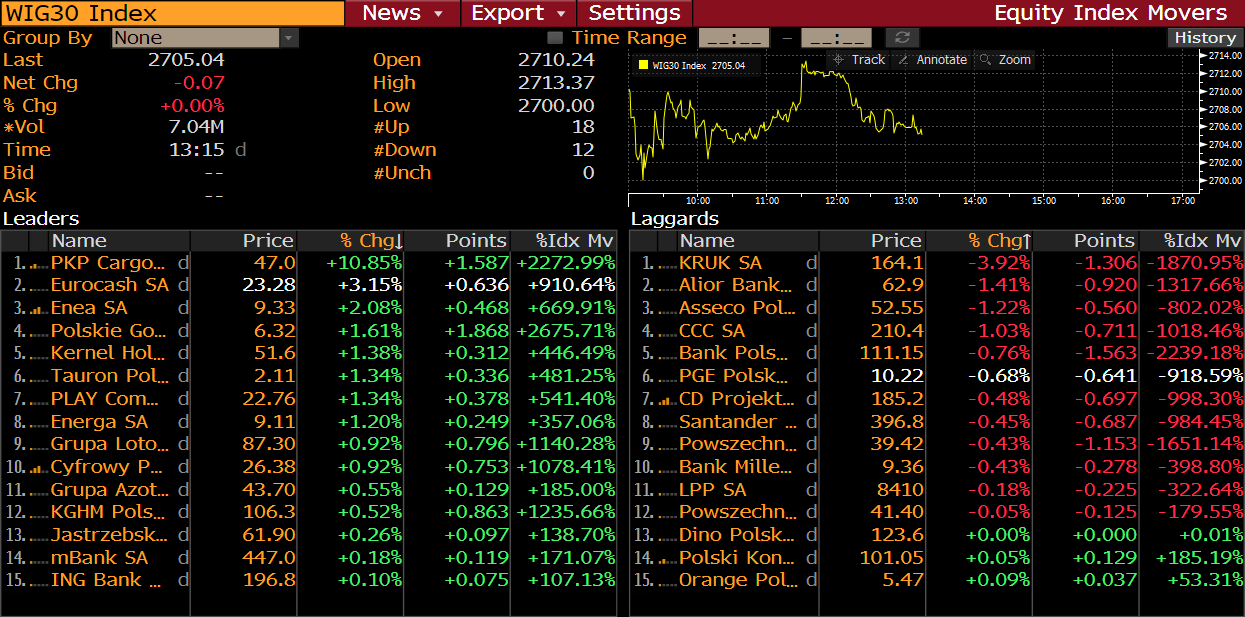Click the Annotate pencil icon
The image size is (1245, 617).
904,60
